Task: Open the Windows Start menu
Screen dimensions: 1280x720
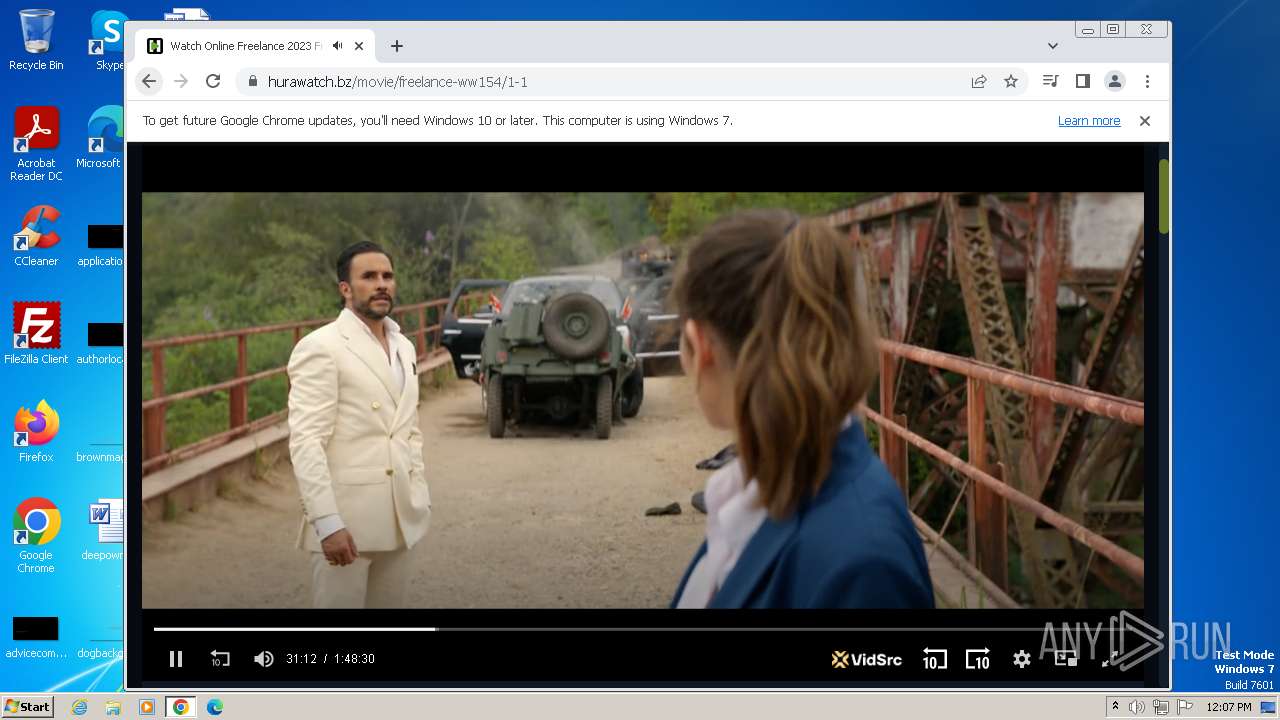Action: tap(28, 707)
